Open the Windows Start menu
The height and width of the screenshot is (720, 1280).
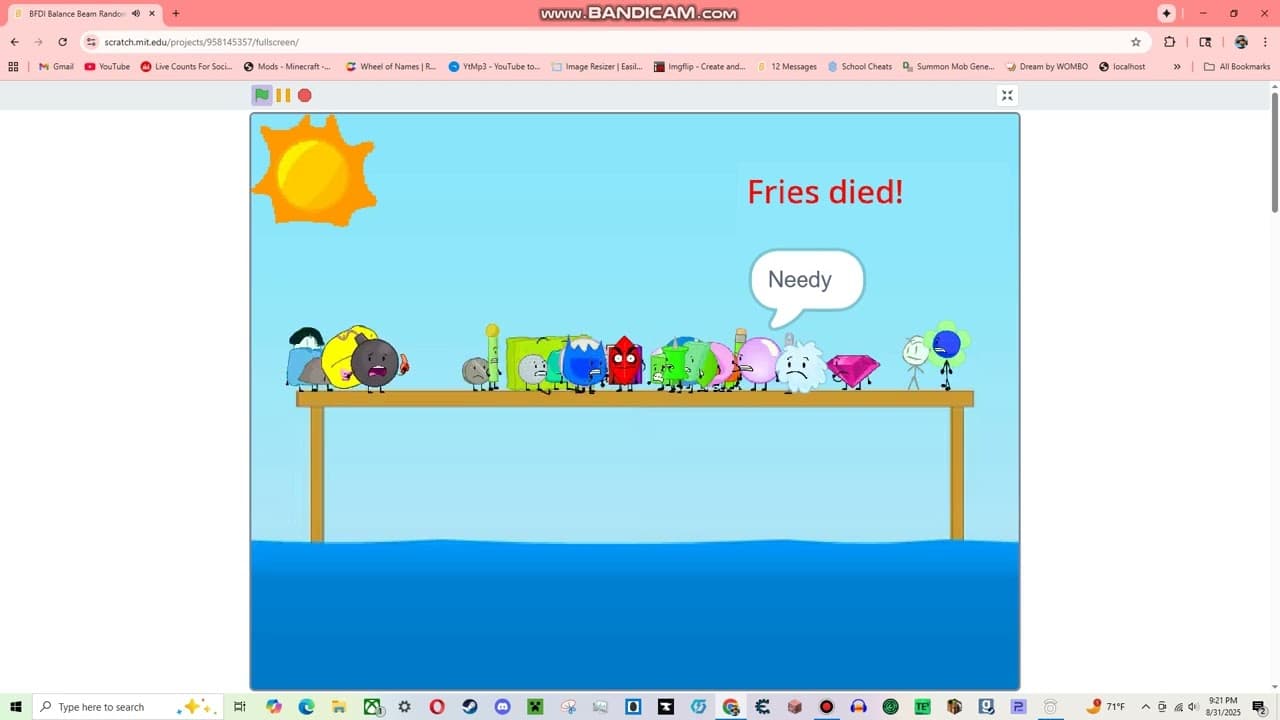tap(15, 707)
